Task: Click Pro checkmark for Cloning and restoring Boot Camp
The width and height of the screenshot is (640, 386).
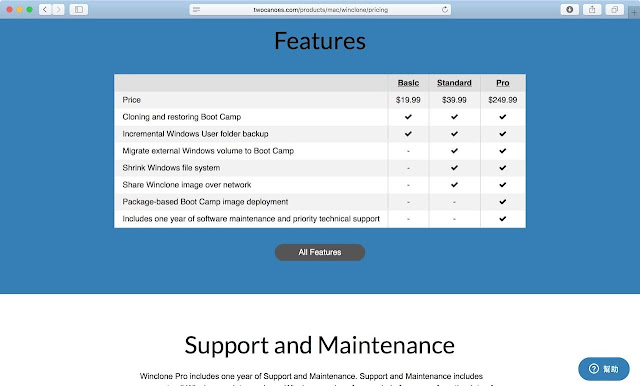Action: pyautogui.click(x=502, y=117)
